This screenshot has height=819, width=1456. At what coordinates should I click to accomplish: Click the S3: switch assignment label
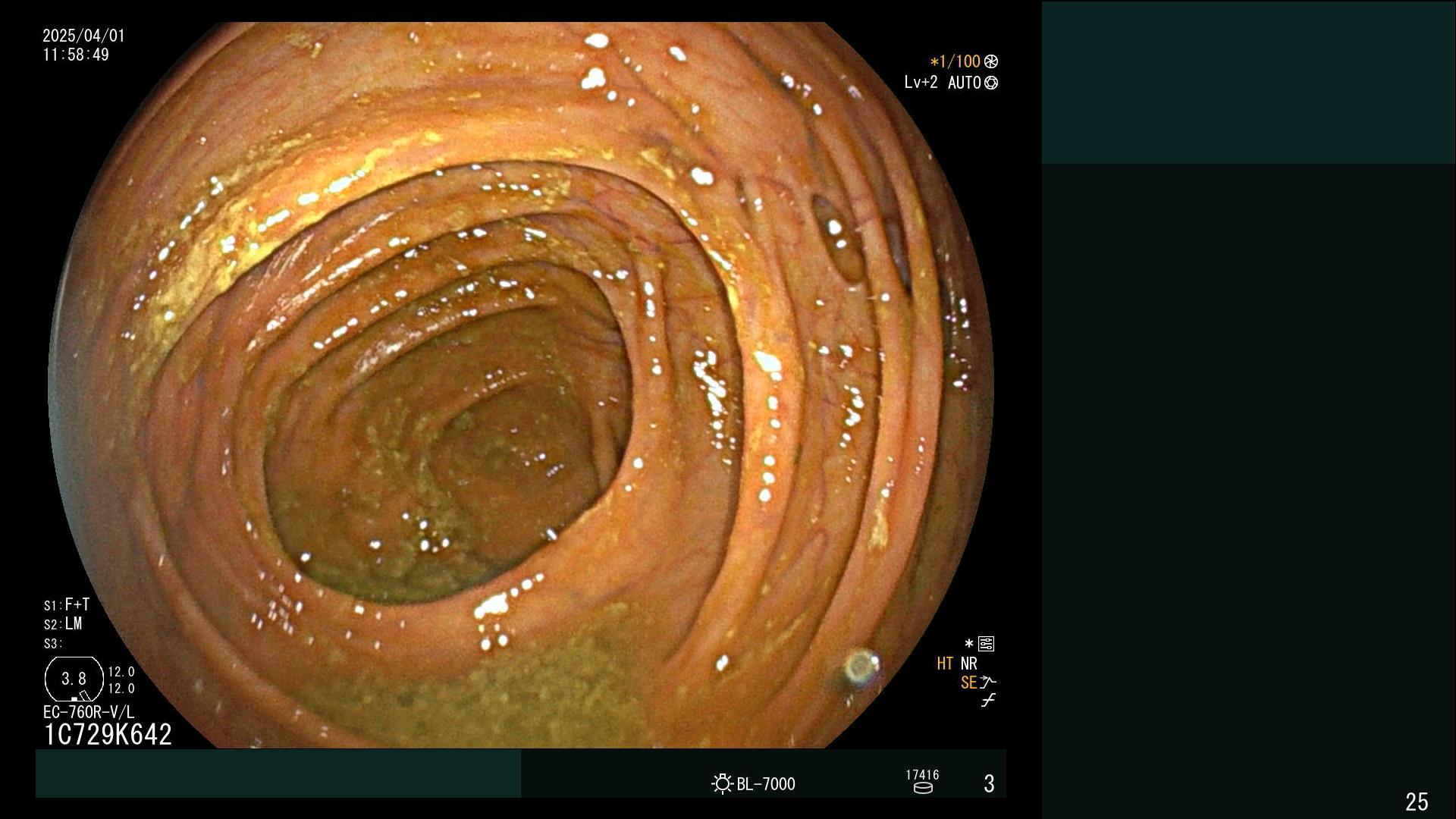point(52,644)
